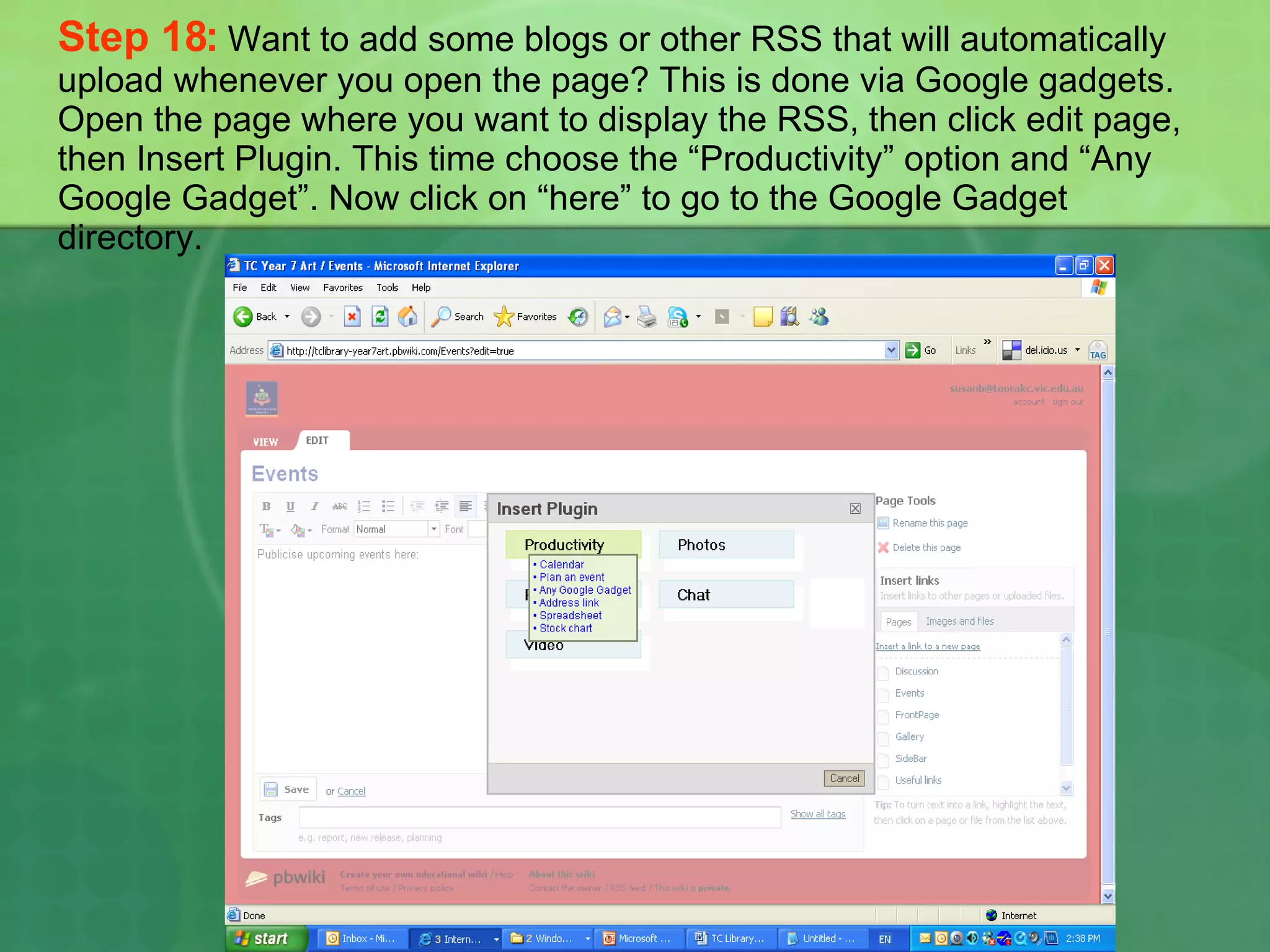Open Search in IE toolbar

[x=458, y=317]
